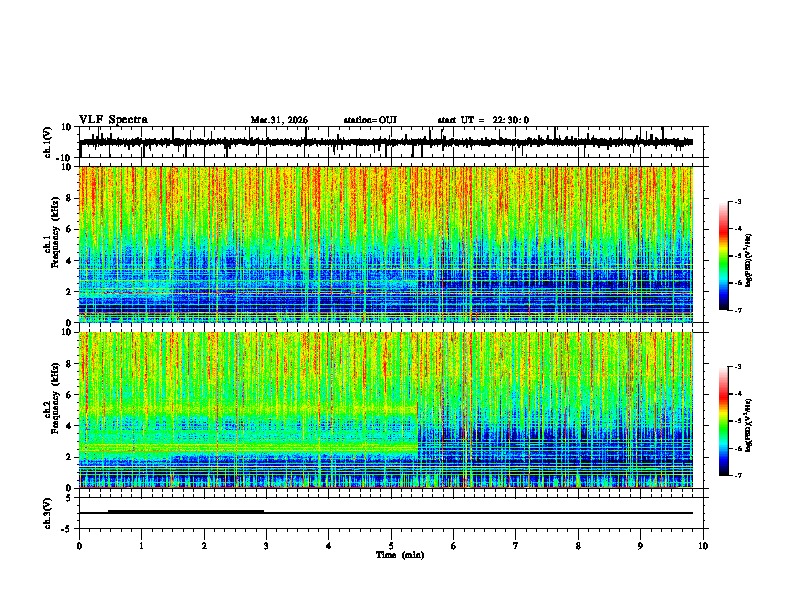The height and width of the screenshot is (612, 792).
Task: Click the ch.2 "Frequency (kHz)" axis label
Action: tap(55, 398)
